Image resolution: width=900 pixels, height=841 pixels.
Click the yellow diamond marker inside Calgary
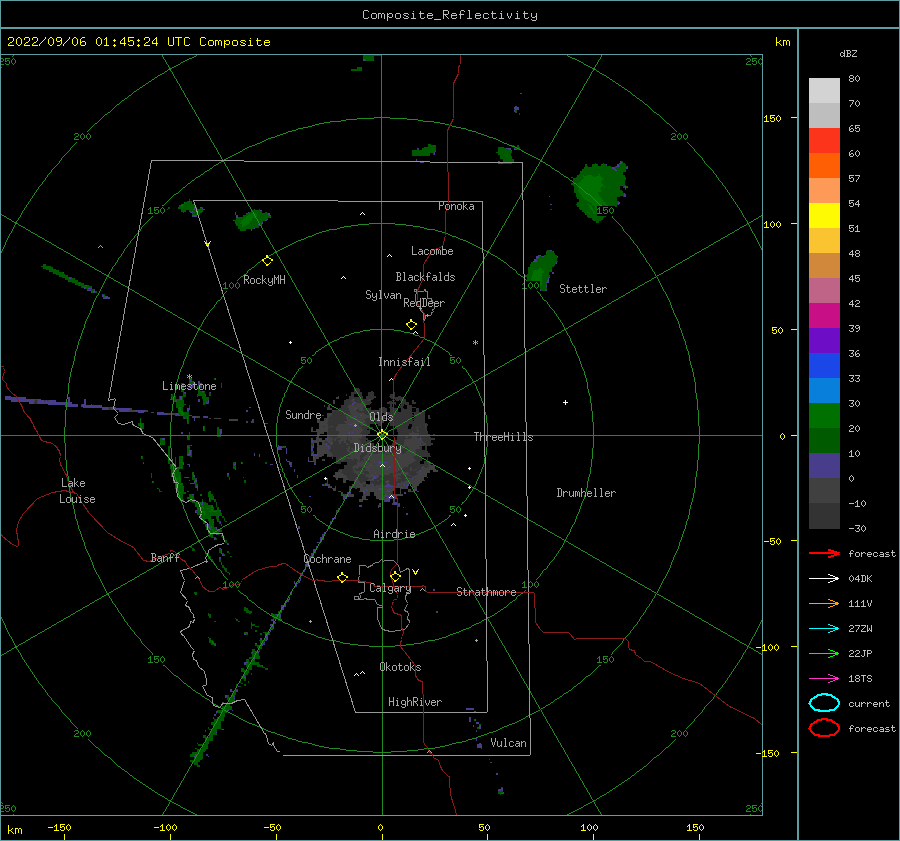click(x=395, y=576)
